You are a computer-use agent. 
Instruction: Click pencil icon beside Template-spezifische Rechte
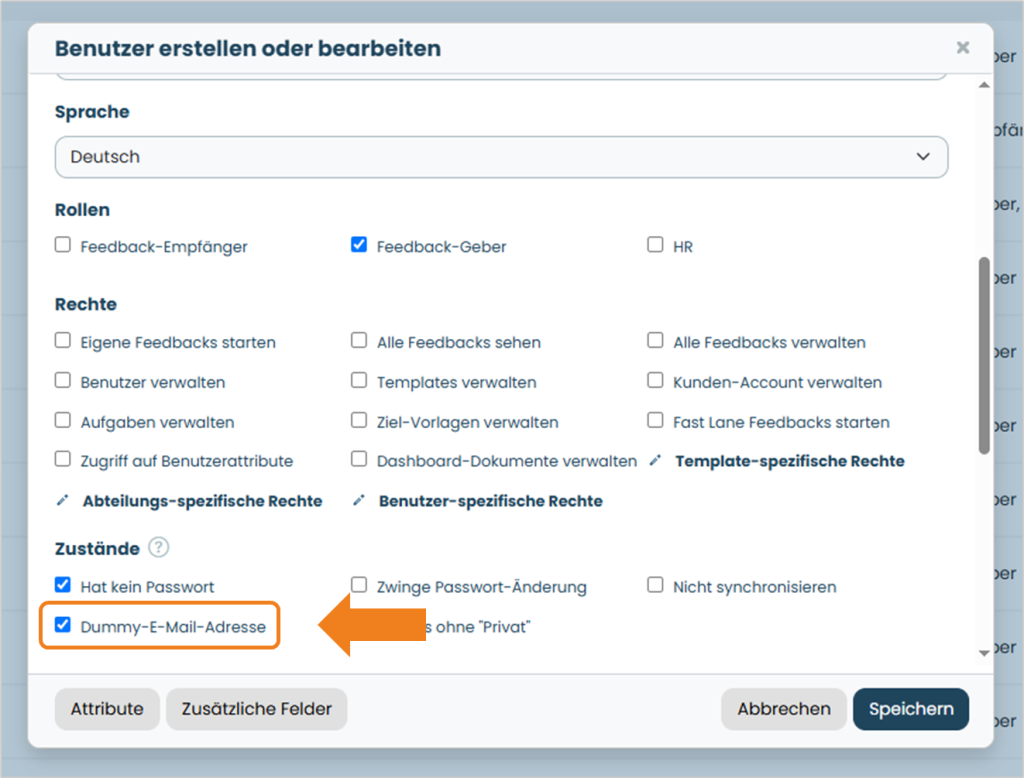655,461
